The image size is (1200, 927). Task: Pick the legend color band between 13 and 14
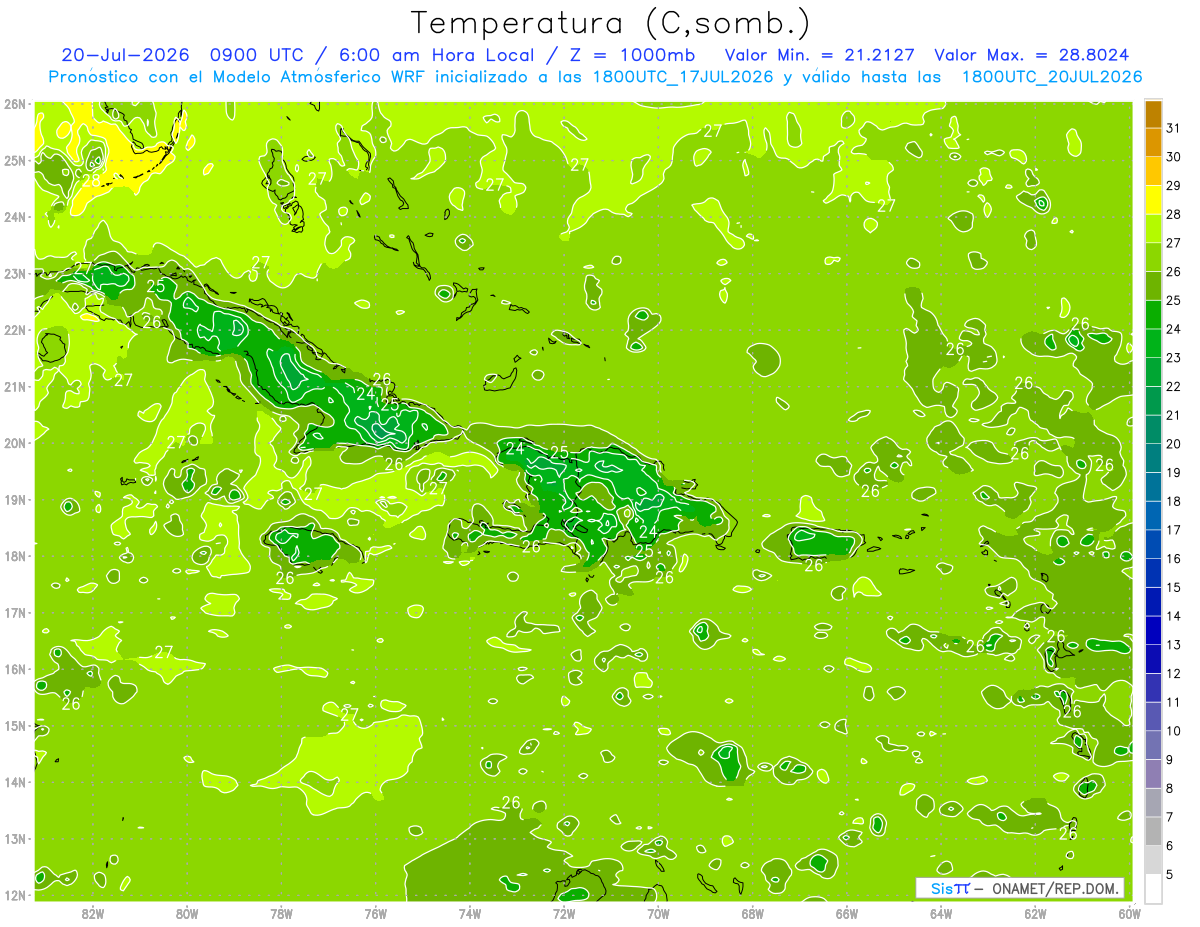click(1153, 630)
